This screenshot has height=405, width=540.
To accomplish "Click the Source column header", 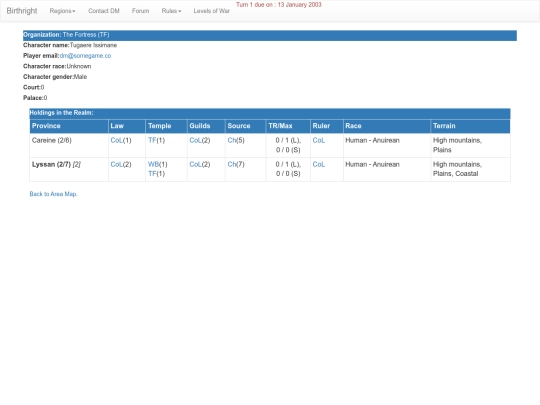I will [x=246, y=126].
